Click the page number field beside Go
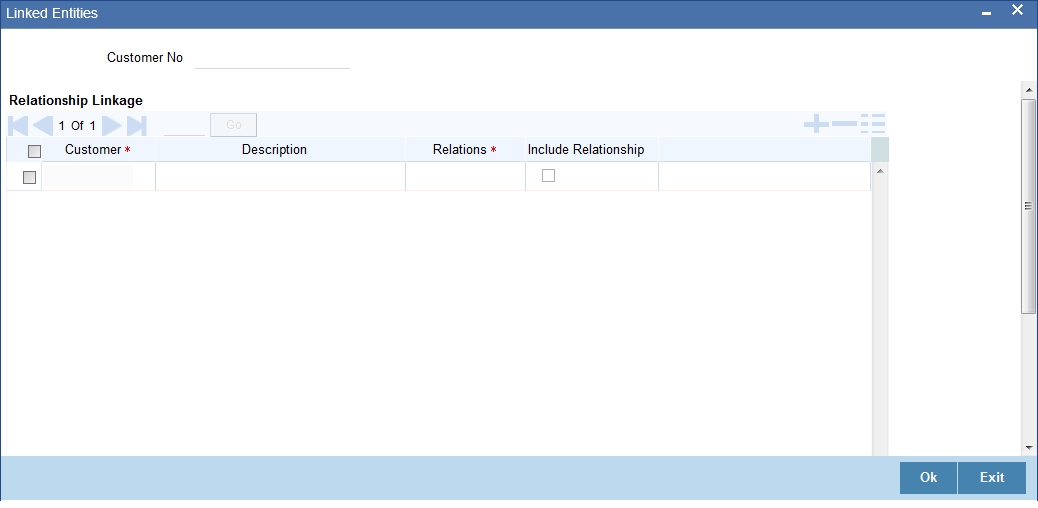The image size is (1038, 508). point(184,125)
